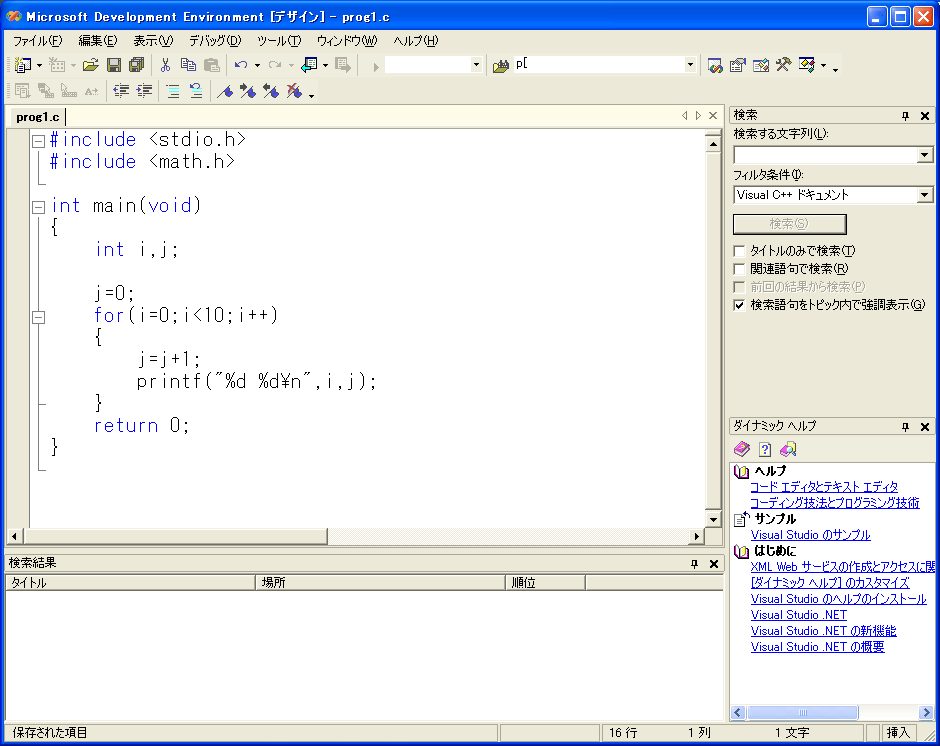Click the Undo arrow icon
Image resolution: width=940 pixels, height=746 pixels.
[x=241, y=65]
